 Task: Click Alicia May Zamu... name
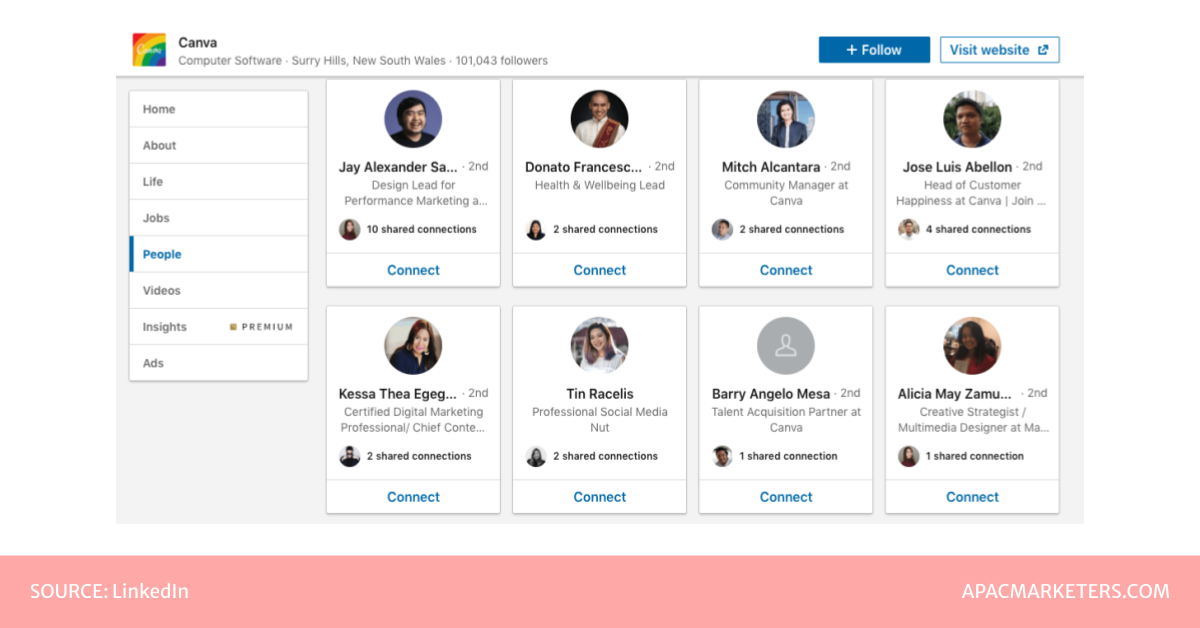click(x=955, y=394)
